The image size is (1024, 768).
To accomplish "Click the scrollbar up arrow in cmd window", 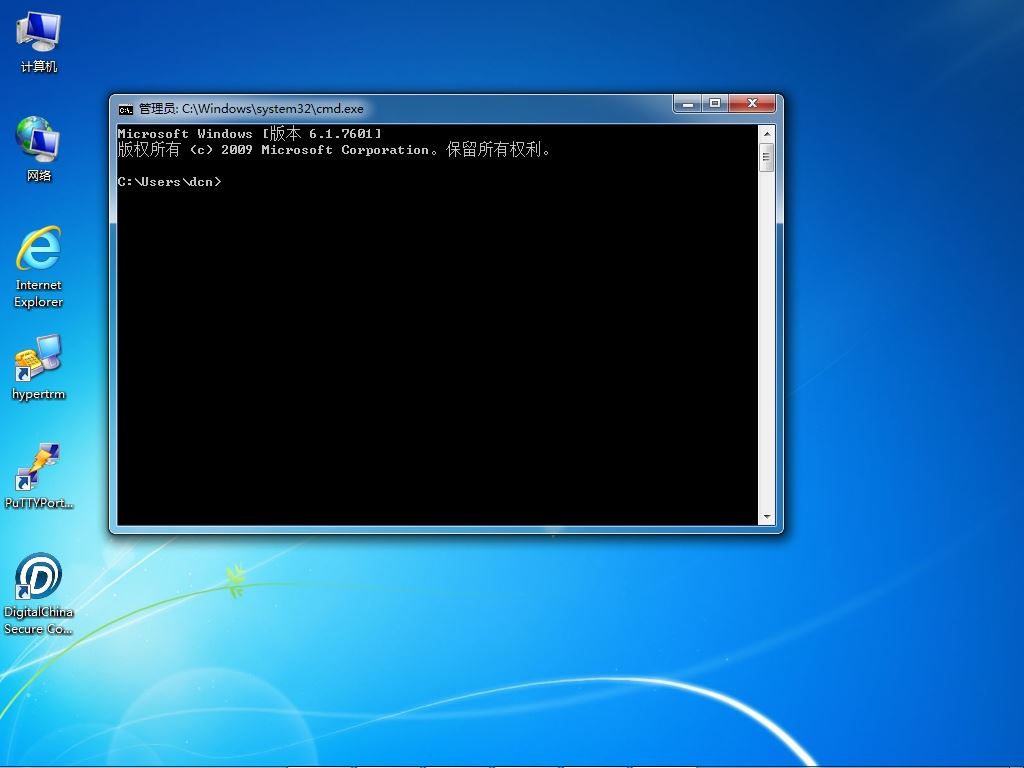I will coord(767,134).
